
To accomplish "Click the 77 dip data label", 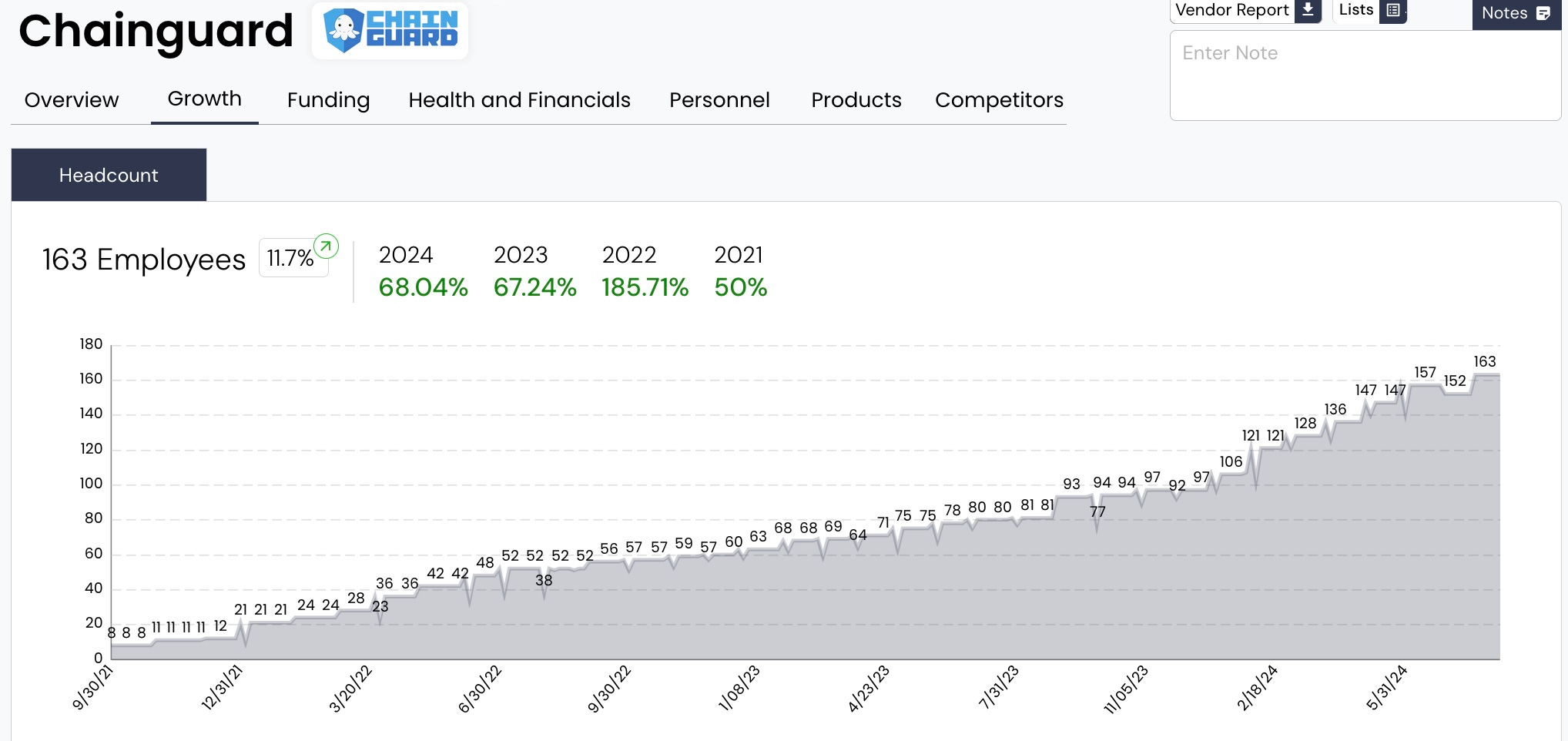I will click(x=1097, y=511).
